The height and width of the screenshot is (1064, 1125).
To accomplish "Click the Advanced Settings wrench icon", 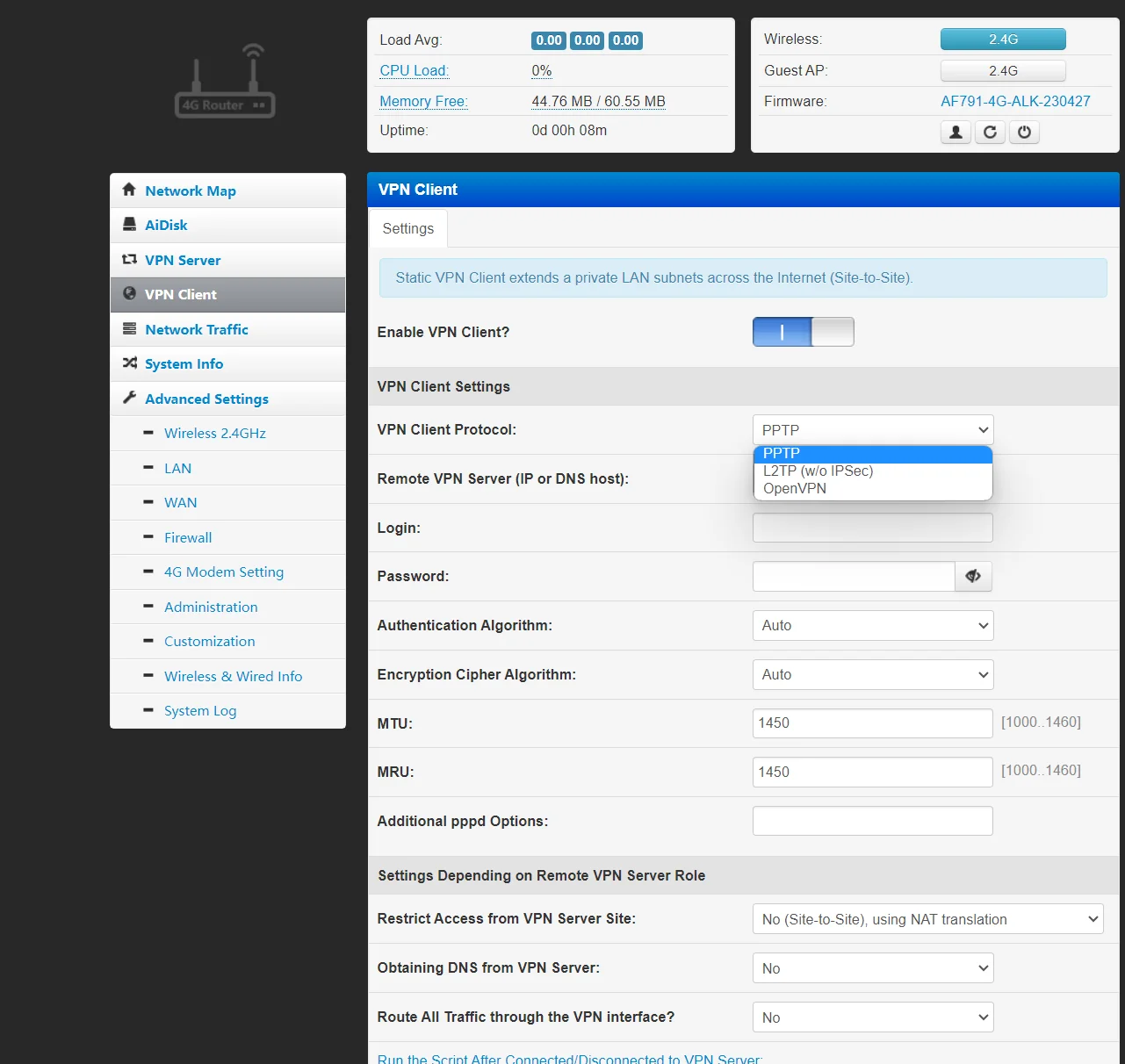I will pyautogui.click(x=129, y=398).
